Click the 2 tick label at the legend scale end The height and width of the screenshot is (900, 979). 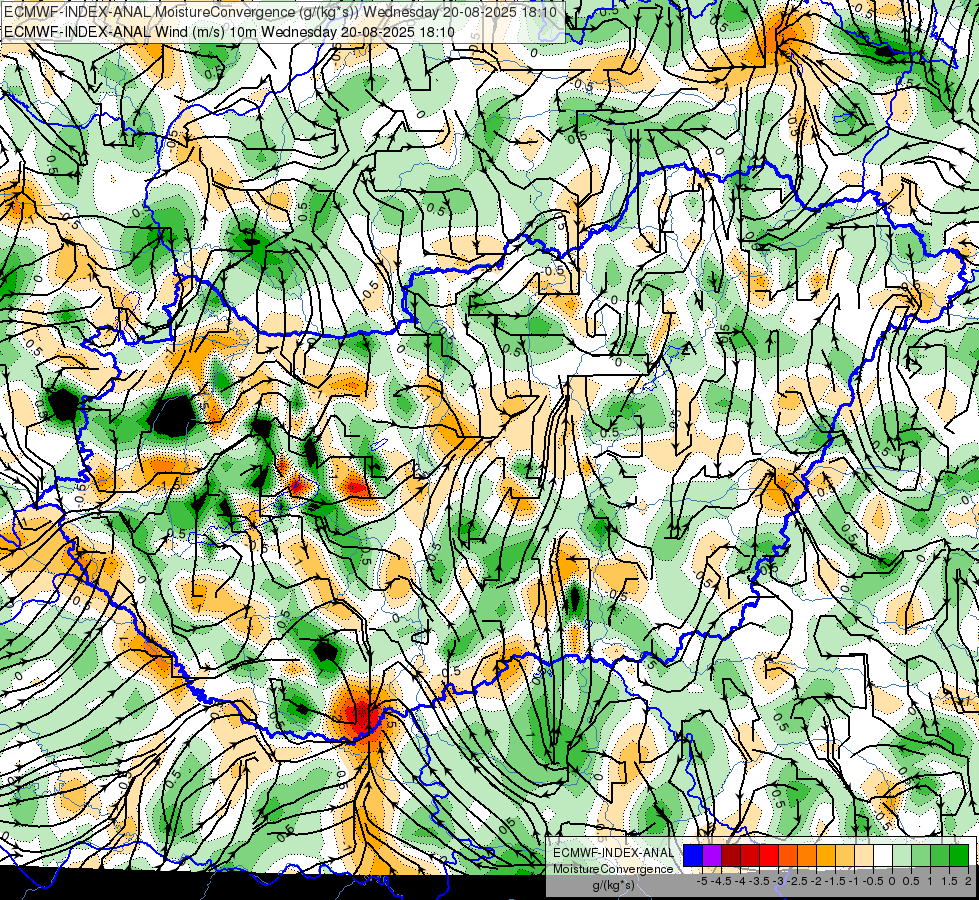tap(968, 881)
